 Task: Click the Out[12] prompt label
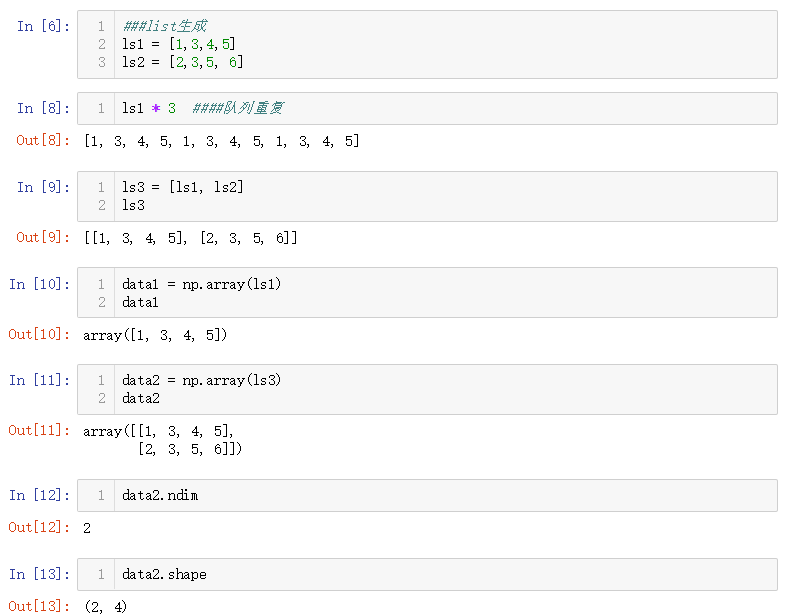(x=39, y=527)
